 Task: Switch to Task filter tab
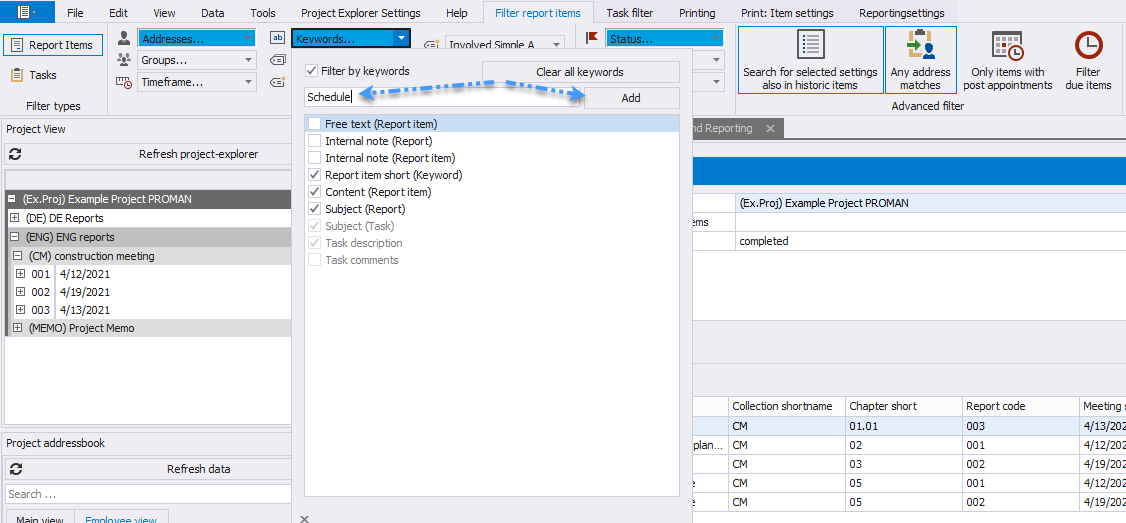tap(630, 13)
